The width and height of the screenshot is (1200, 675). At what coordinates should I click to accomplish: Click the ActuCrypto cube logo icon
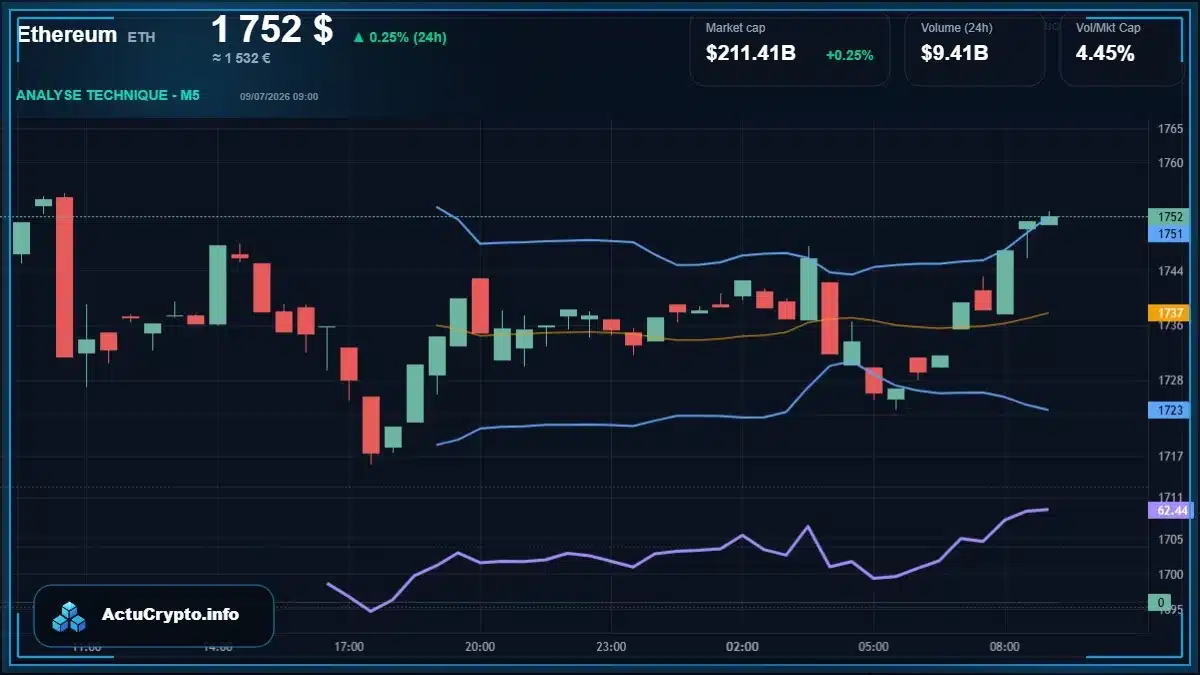tap(70, 616)
